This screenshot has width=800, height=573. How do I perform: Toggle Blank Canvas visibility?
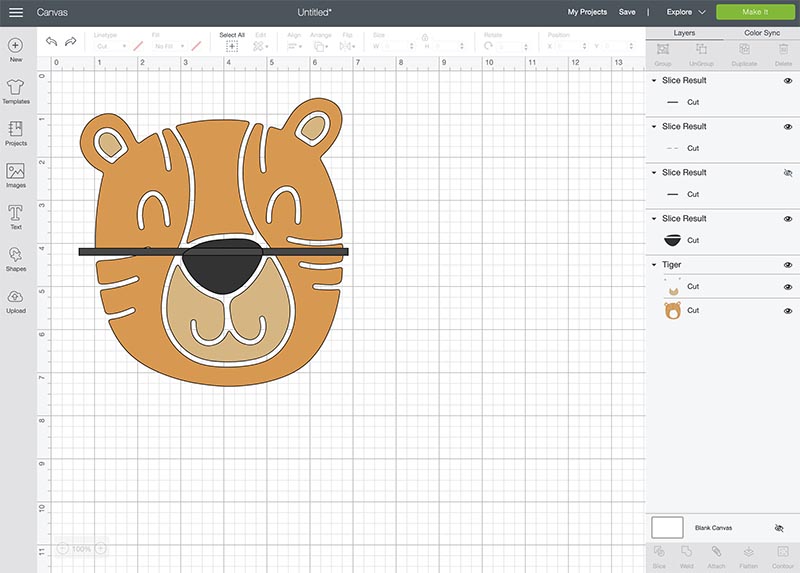click(x=779, y=527)
